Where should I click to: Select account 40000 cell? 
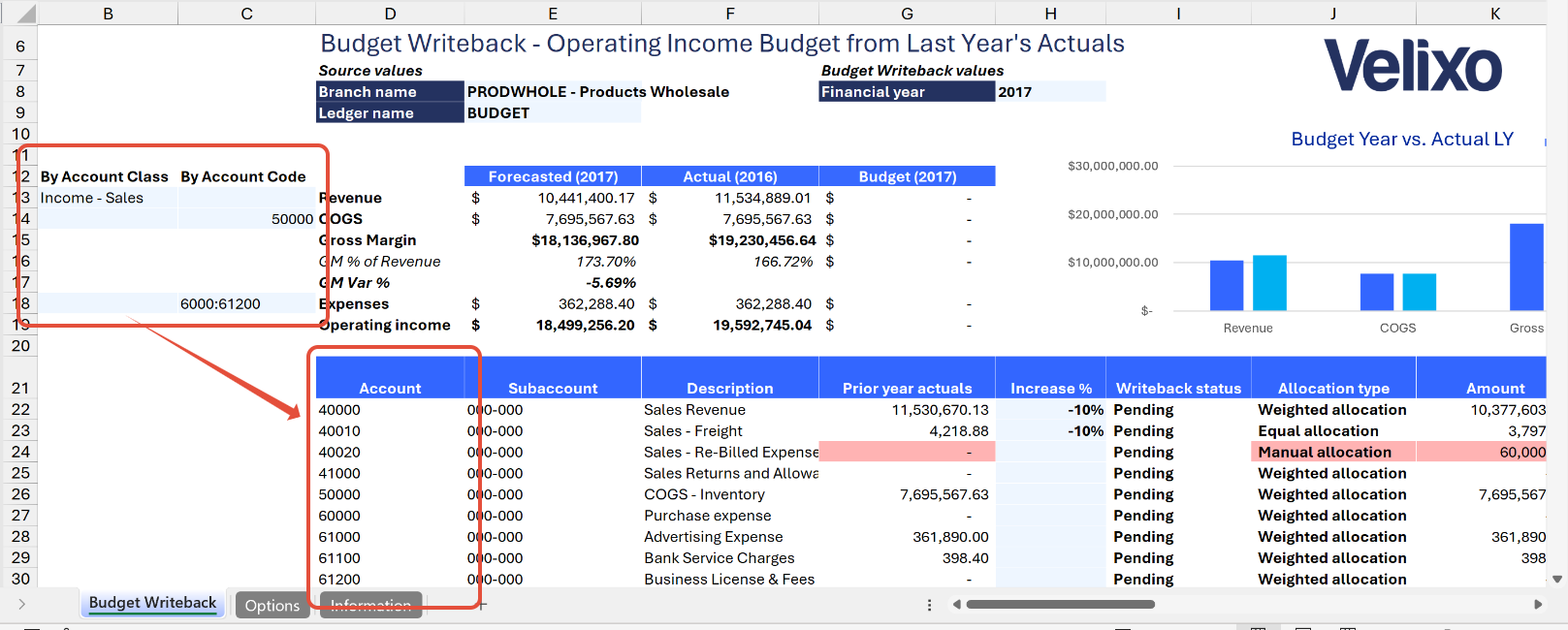point(390,409)
